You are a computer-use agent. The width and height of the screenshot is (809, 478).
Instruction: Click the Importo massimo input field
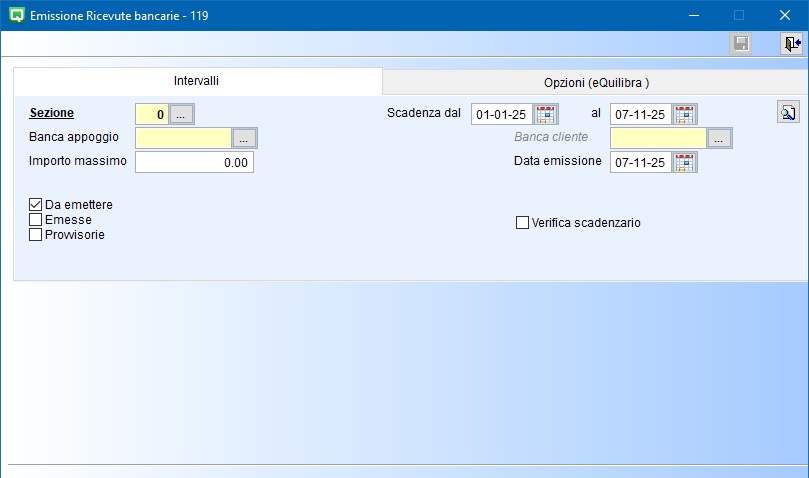tap(194, 162)
